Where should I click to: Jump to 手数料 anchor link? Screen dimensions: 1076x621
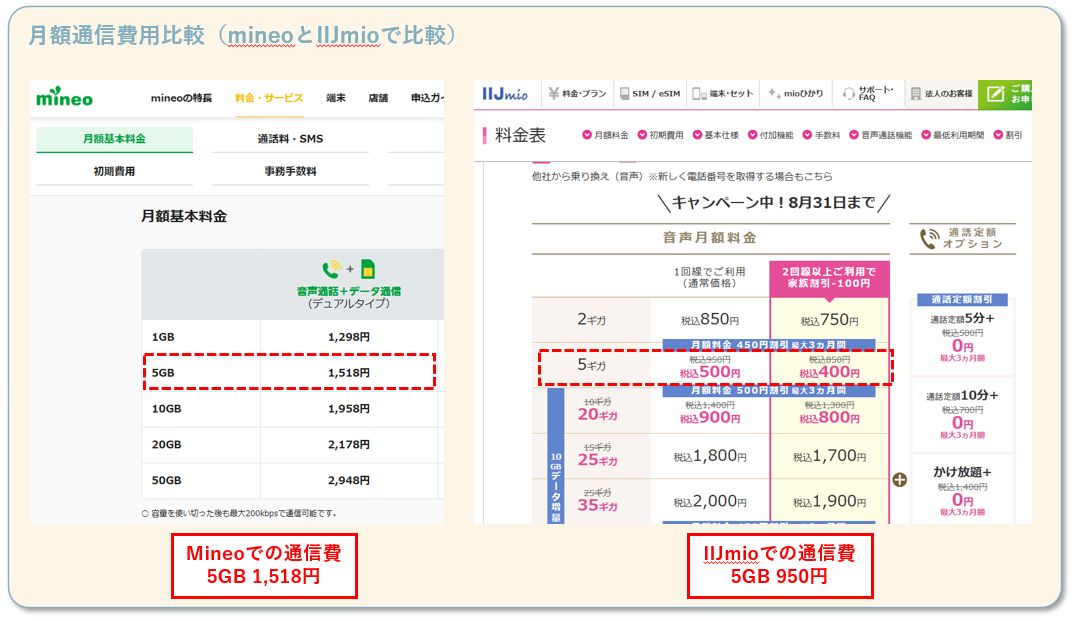821,135
